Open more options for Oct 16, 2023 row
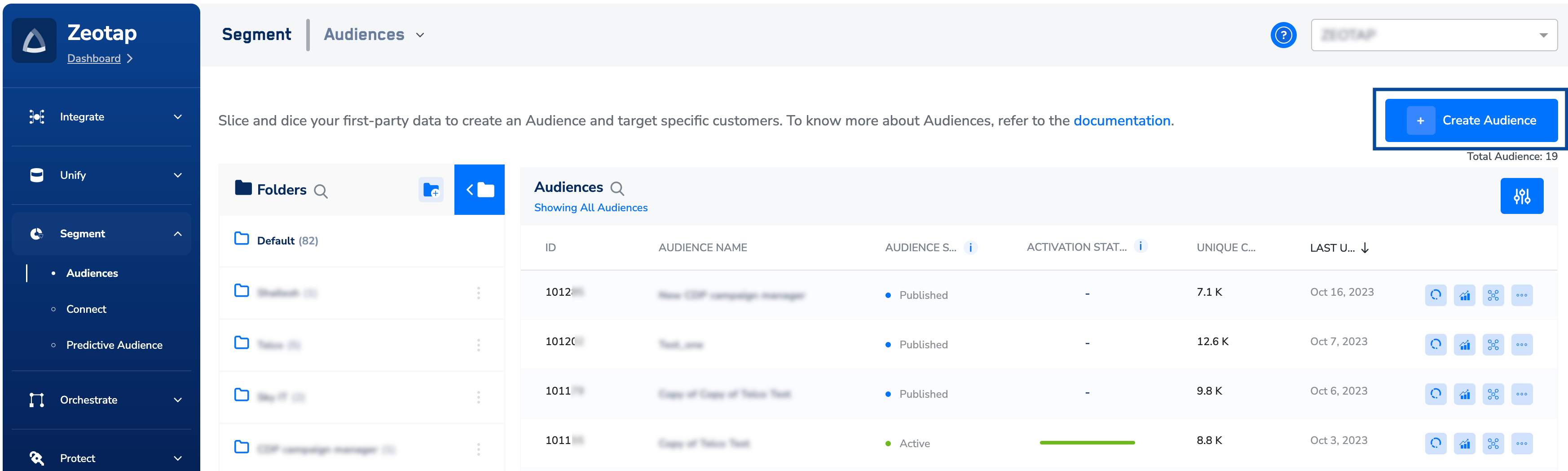The image size is (1568, 471). pos(1522,296)
